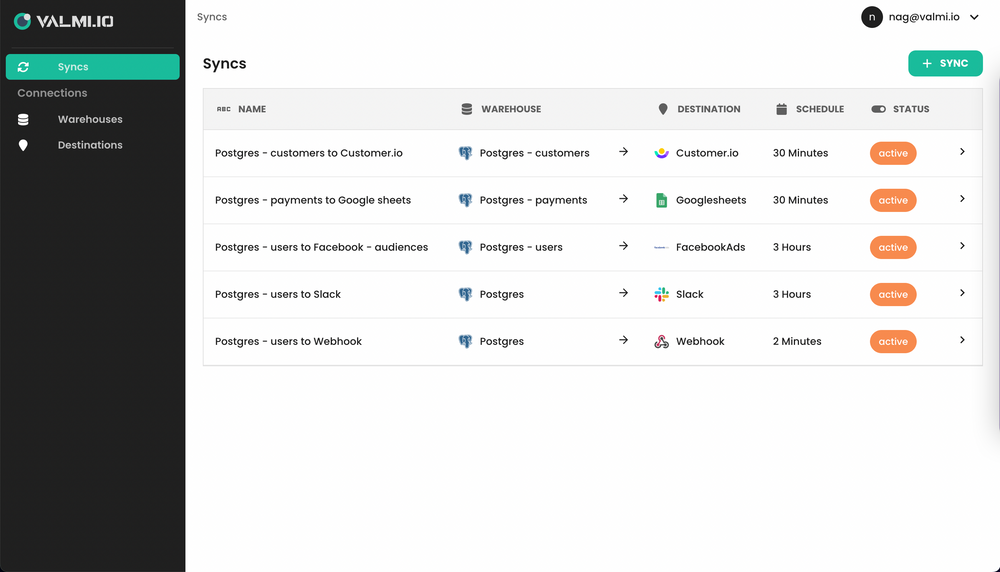The height and width of the screenshot is (572, 1000).
Task: Click the Webhook destination icon
Action: (661, 341)
